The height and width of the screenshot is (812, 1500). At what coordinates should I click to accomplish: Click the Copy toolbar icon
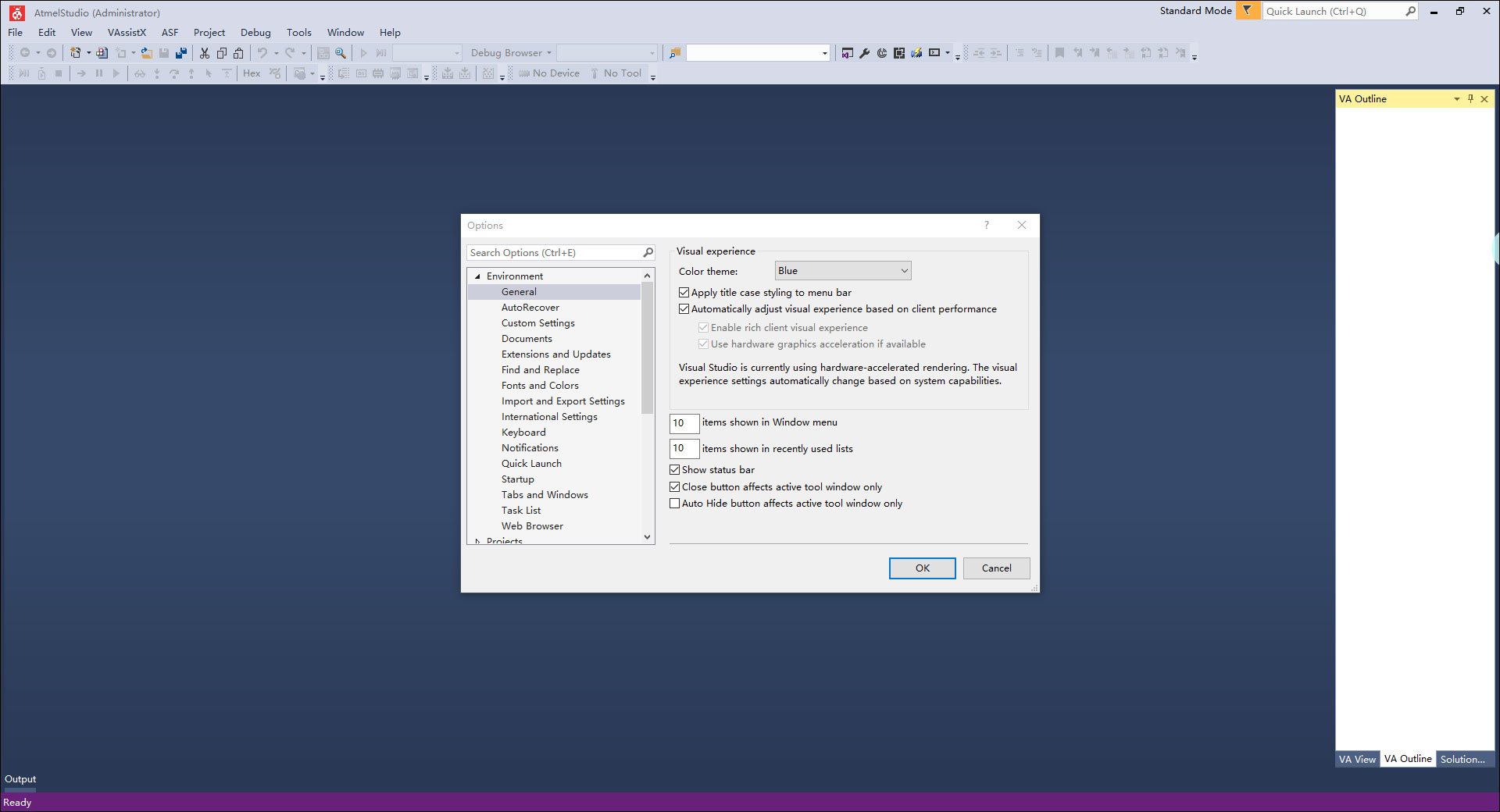222,53
